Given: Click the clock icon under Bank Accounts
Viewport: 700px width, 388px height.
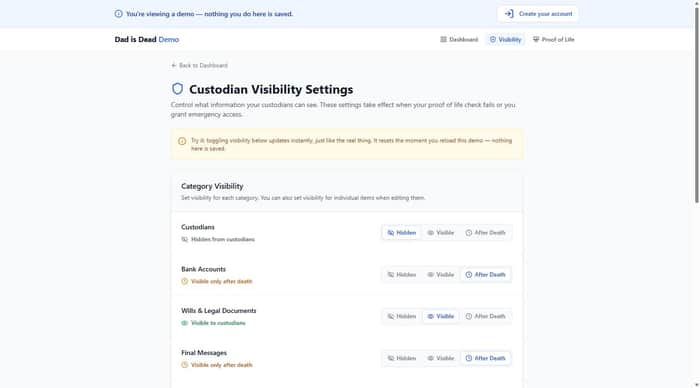Looking at the screenshot, I should (184, 281).
